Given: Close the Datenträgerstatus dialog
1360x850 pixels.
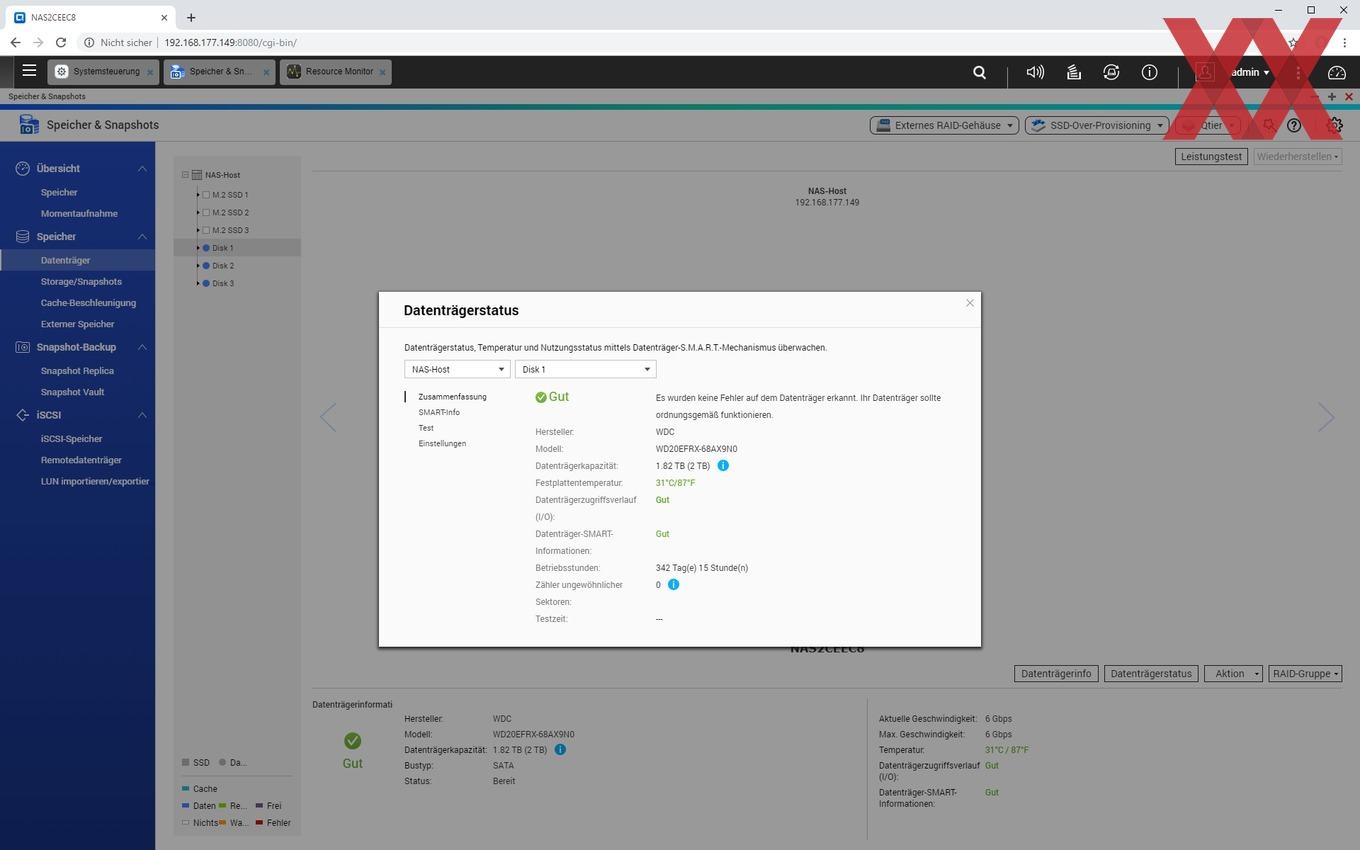Looking at the screenshot, I should tap(969, 303).
